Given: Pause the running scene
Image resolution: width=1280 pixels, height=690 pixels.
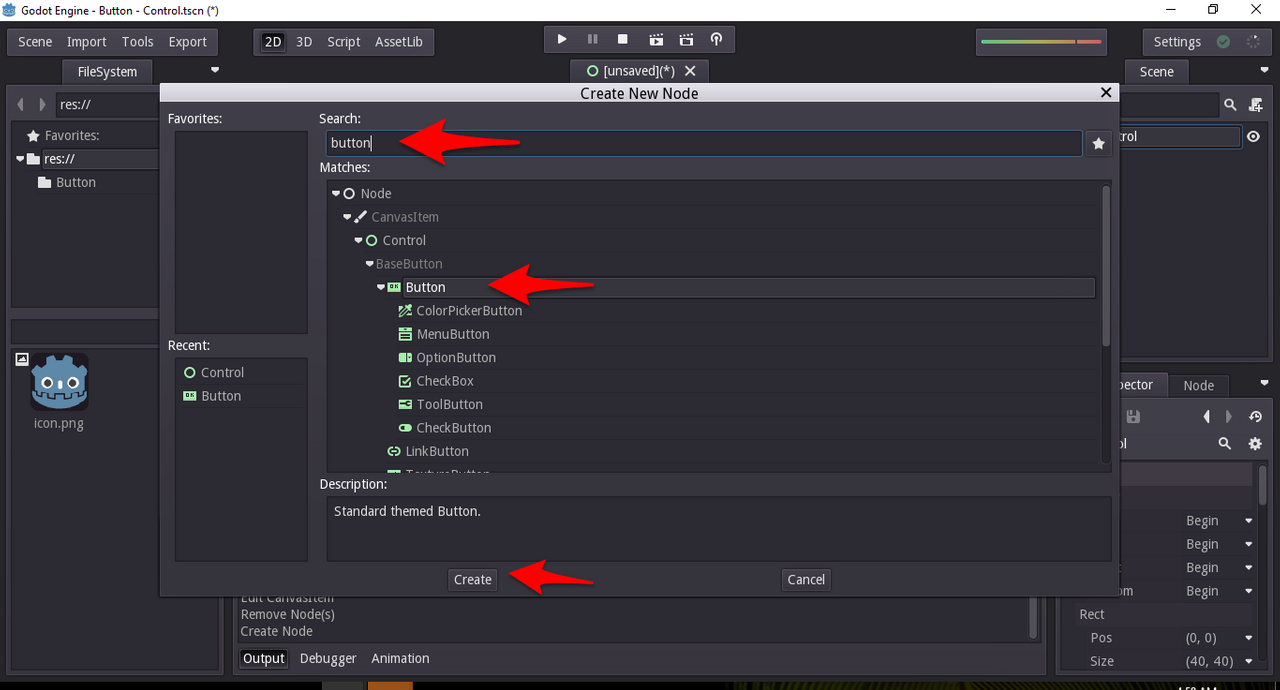Looking at the screenshot, I should point(593,39).
